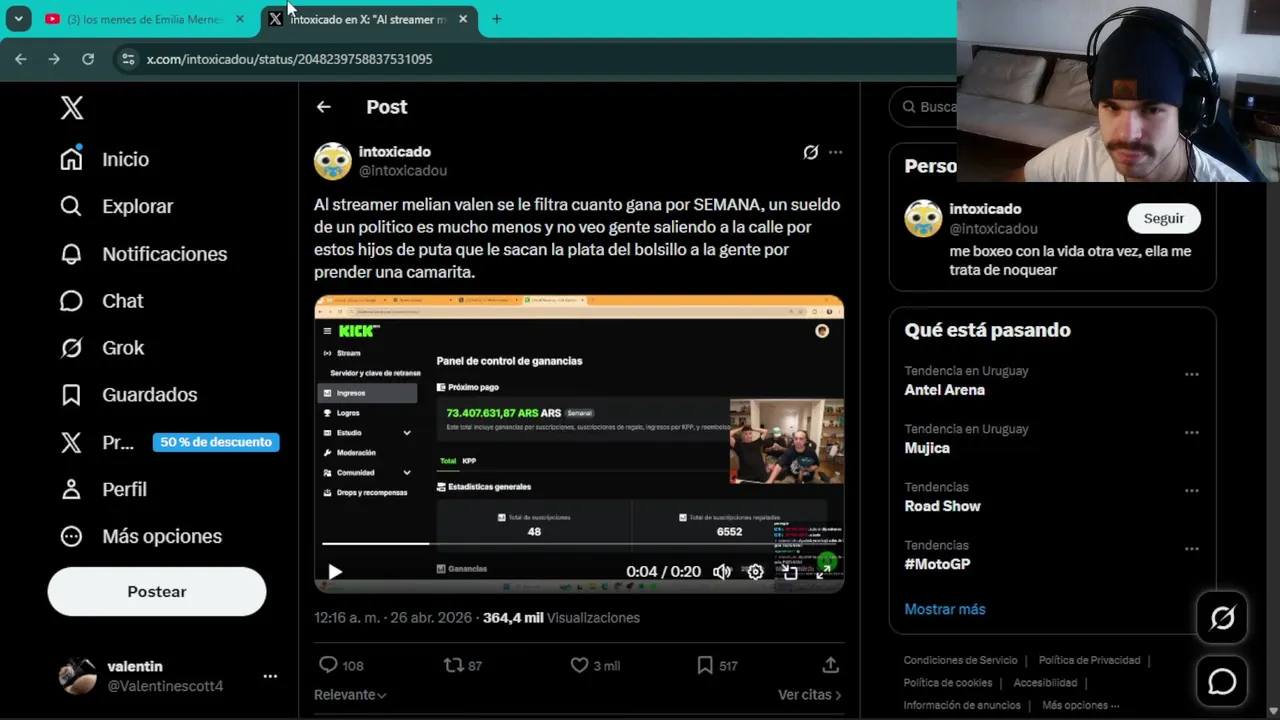Image resolution: width=1280 pixels, height=720 pixels.
Task: Enter fullscreen video mode
Action: (x=824, y=572)
